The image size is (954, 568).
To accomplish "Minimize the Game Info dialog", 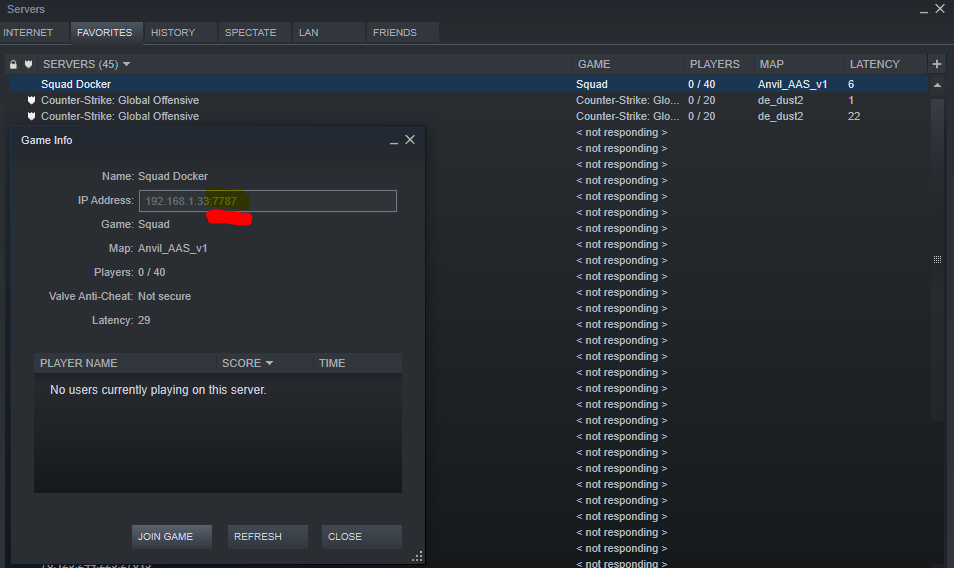I will pyautogui.click(x=394, y=141).
